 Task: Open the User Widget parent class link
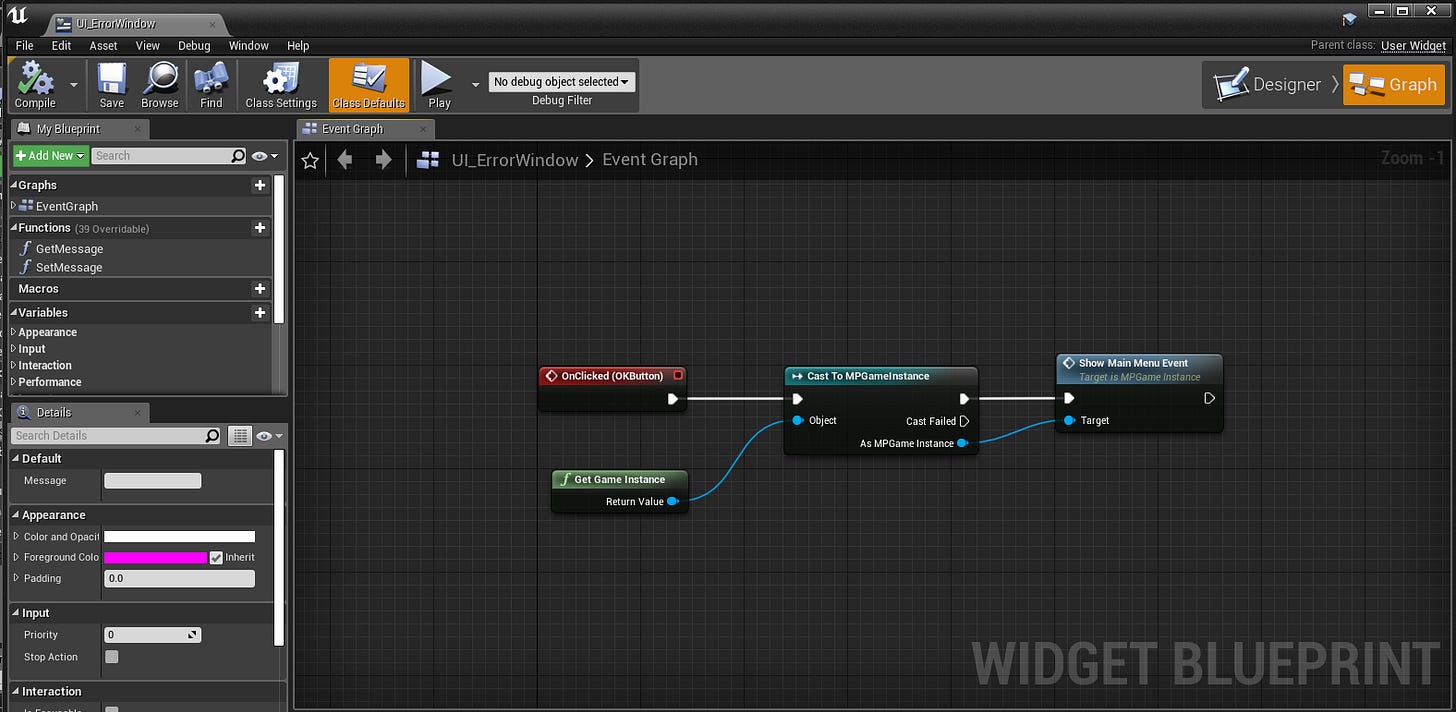pyautogui.click(x=1414, y=46)
